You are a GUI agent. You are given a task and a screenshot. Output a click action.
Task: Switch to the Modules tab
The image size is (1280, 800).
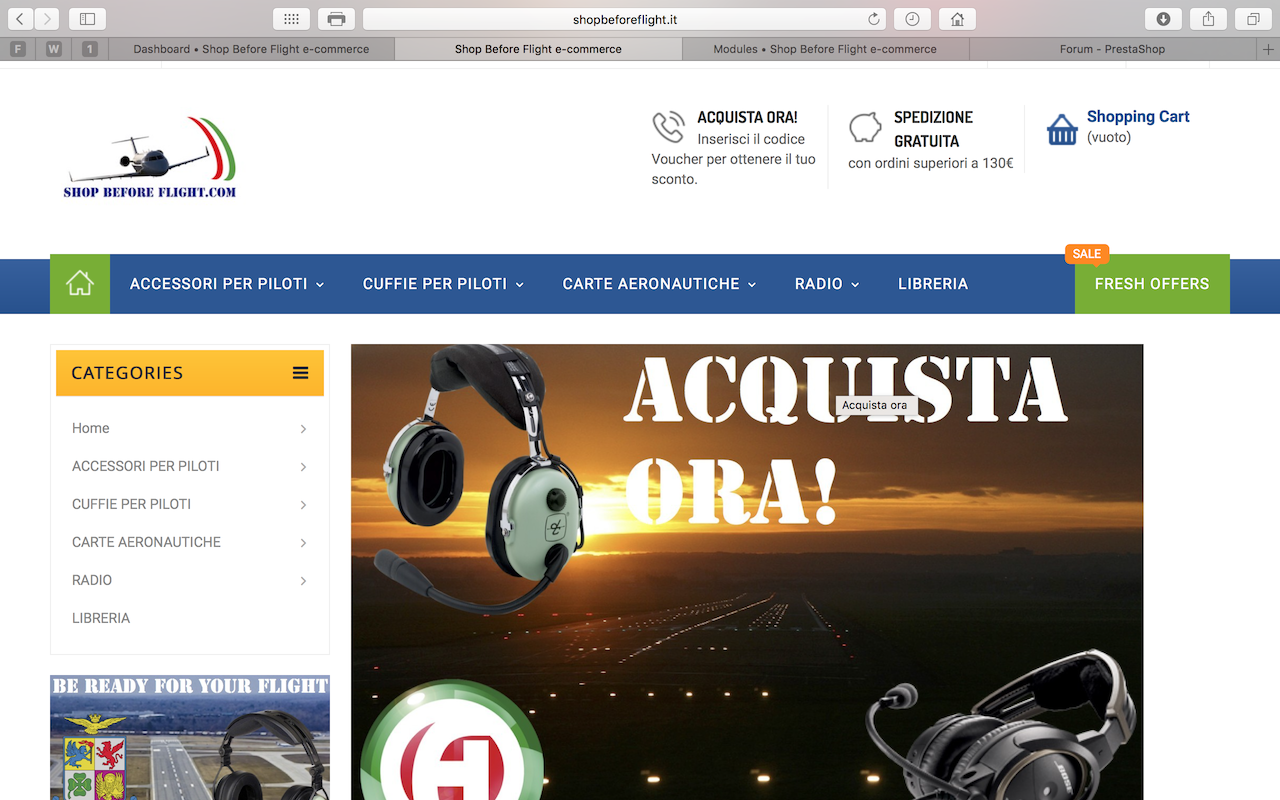coord(825,49)
